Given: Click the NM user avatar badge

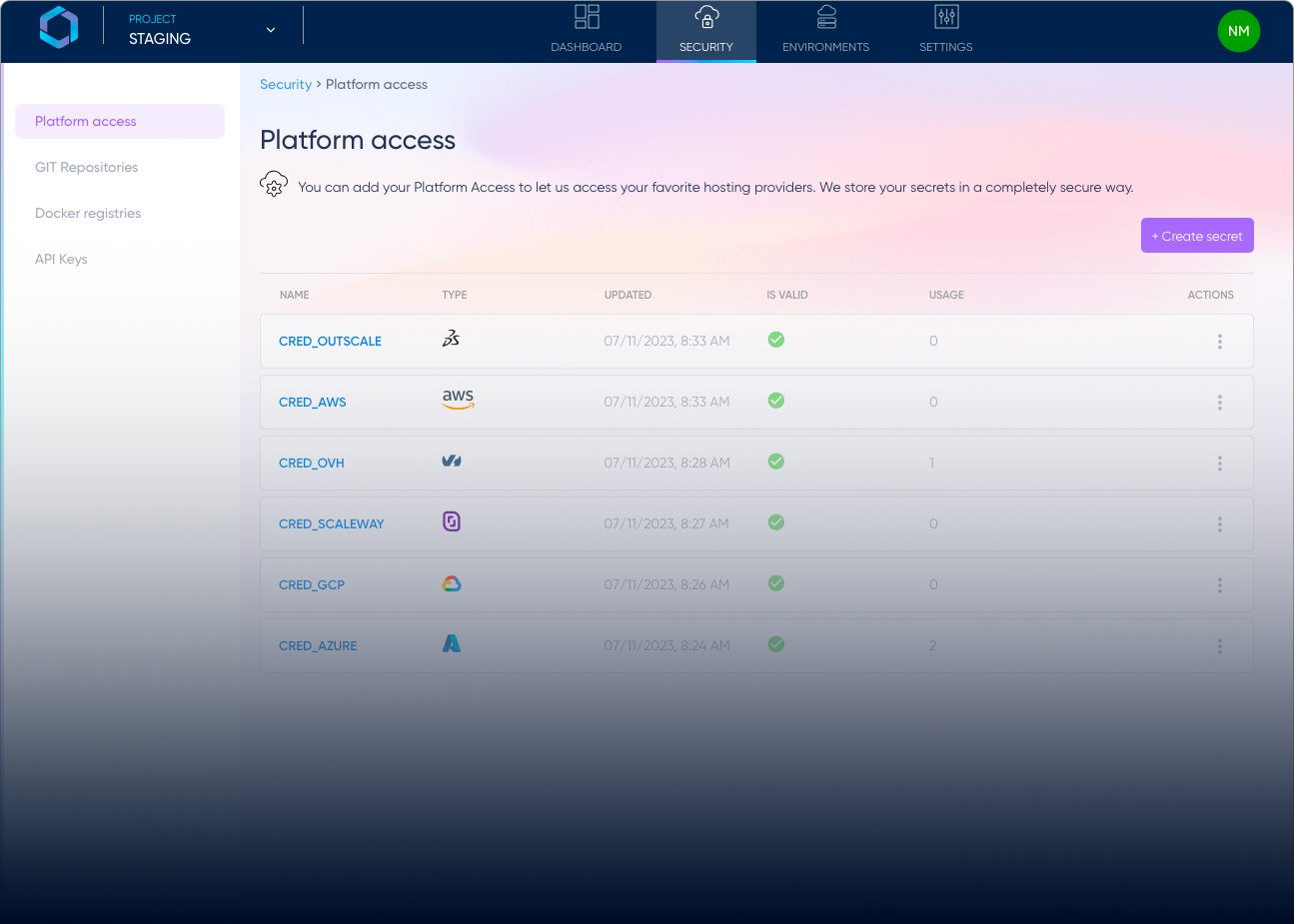Looking at the screenshot, I should [x=1238, y=31].
